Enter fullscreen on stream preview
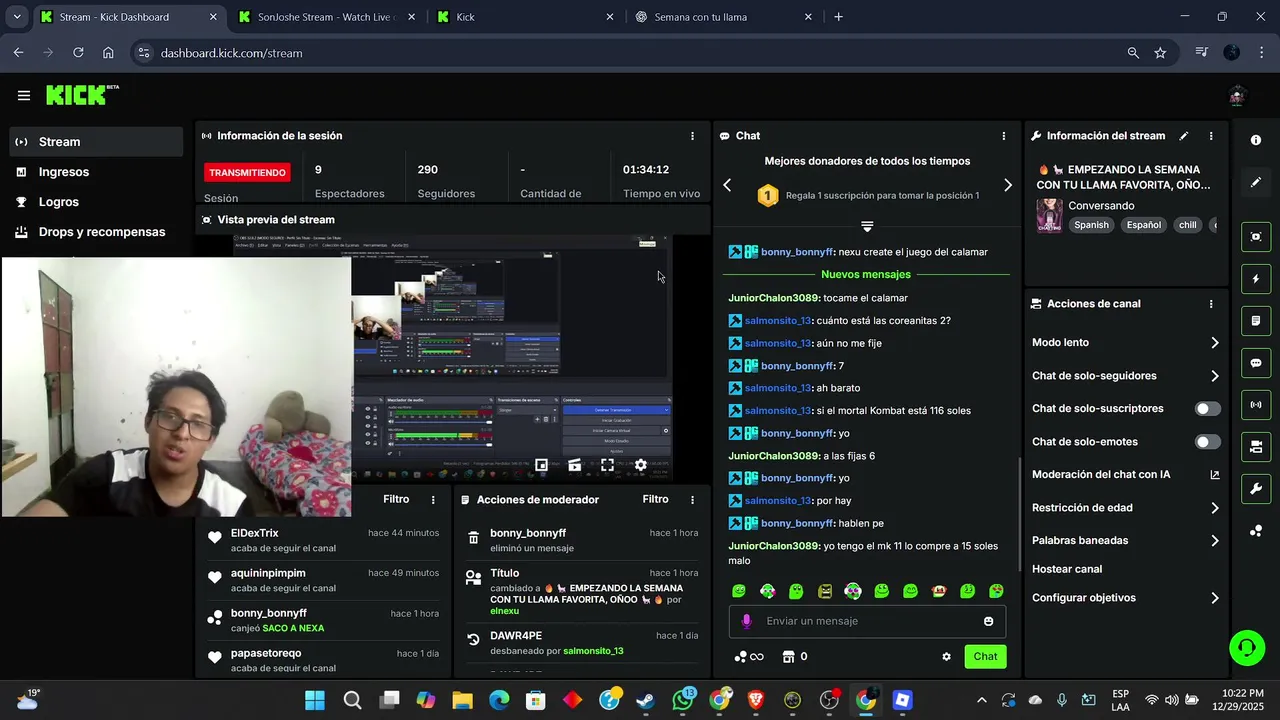Image resolution: width=1280 pixels, height=720 pixels. (607, 465)
